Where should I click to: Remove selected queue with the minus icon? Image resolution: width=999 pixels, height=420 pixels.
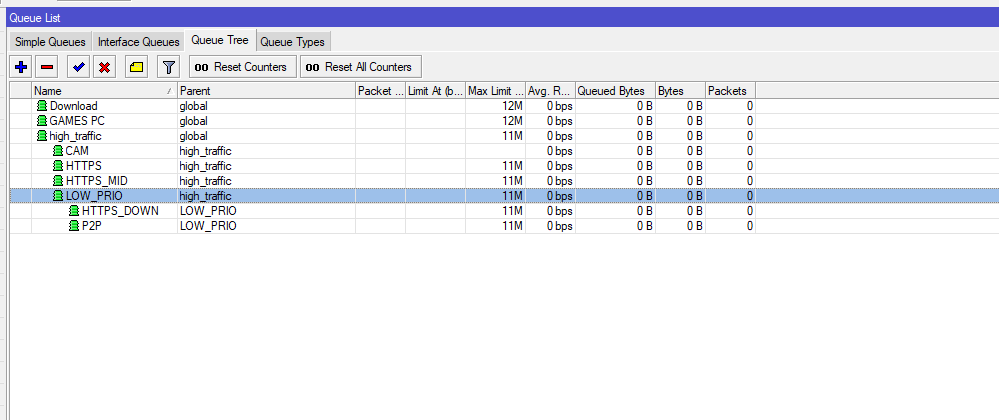coord(47,67)
